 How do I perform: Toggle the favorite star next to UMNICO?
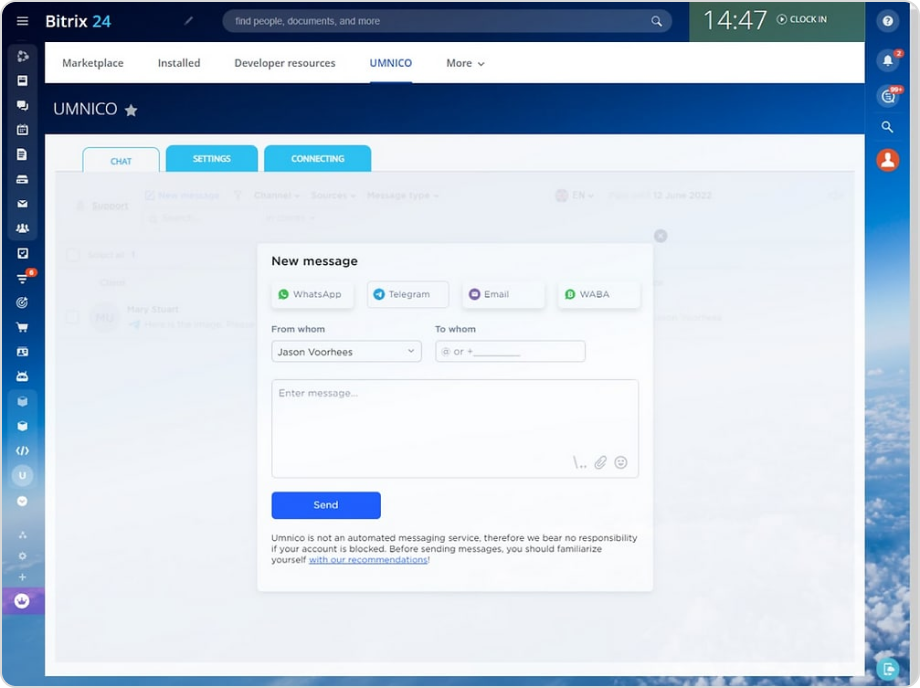pos(131,110)
